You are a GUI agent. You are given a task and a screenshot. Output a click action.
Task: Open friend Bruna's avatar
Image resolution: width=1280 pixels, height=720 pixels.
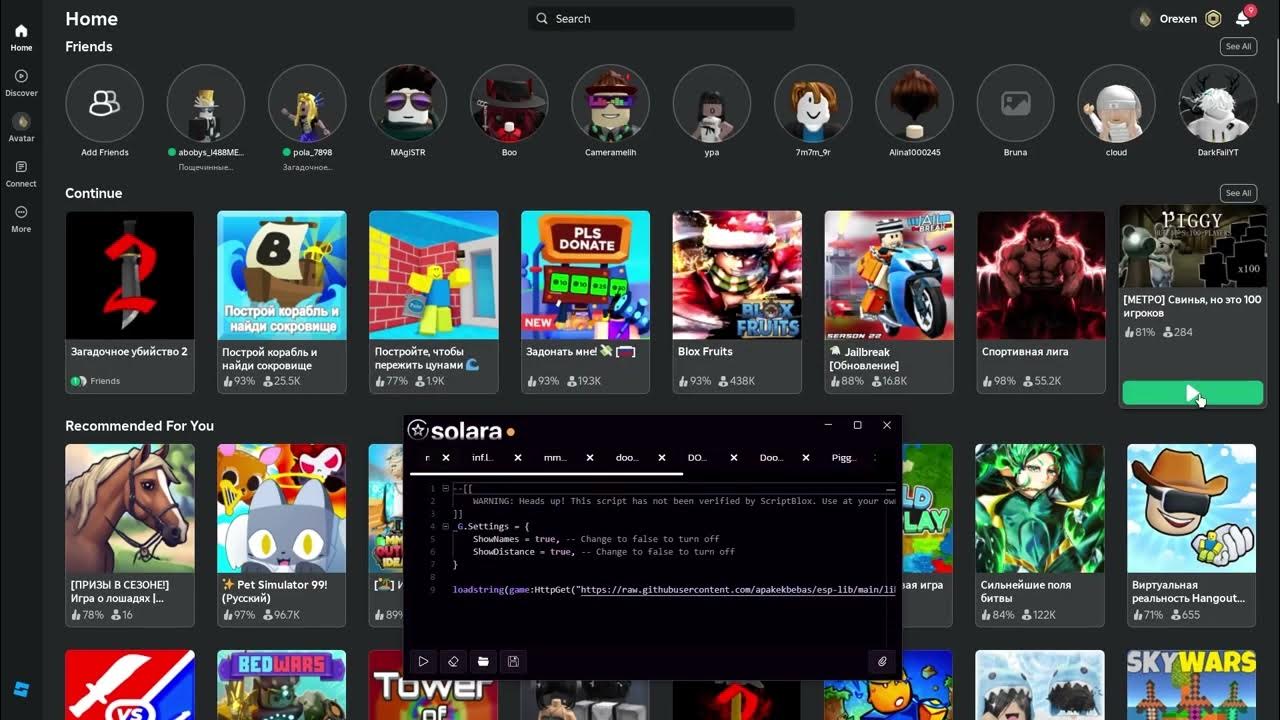coord(1015,103)
